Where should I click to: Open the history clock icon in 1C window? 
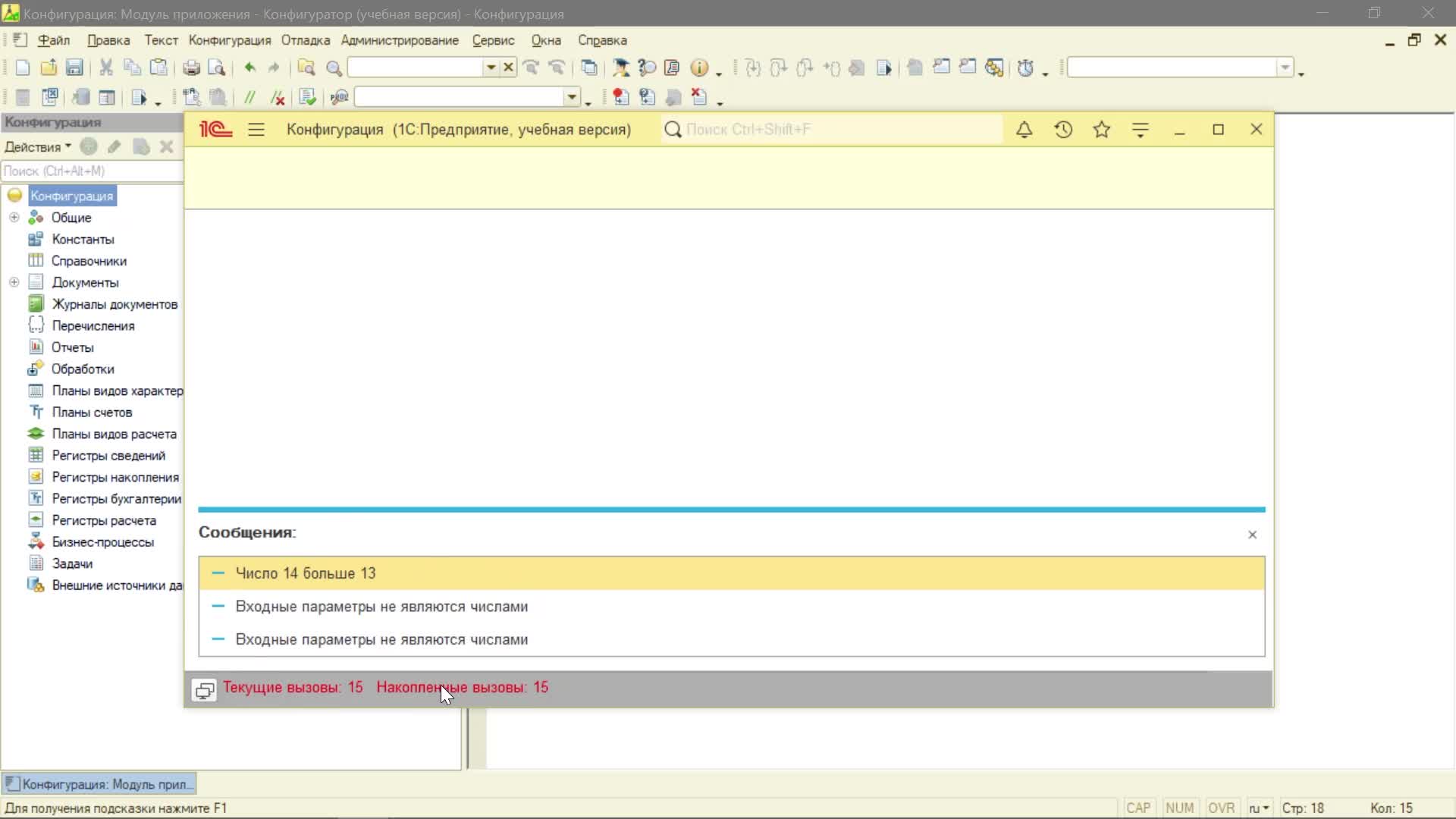click(x=1063, y=130)
